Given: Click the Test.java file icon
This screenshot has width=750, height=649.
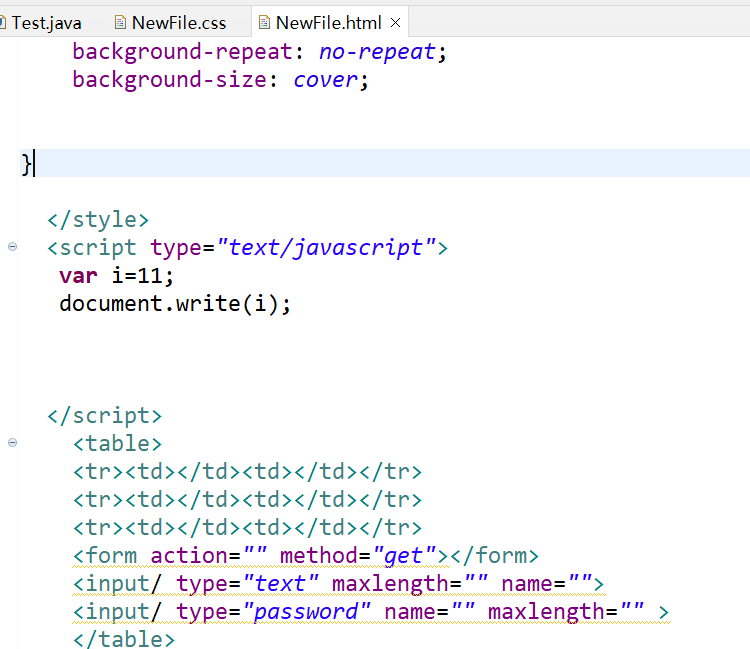Looking at the screenshot, I should [x=2, y=22].
